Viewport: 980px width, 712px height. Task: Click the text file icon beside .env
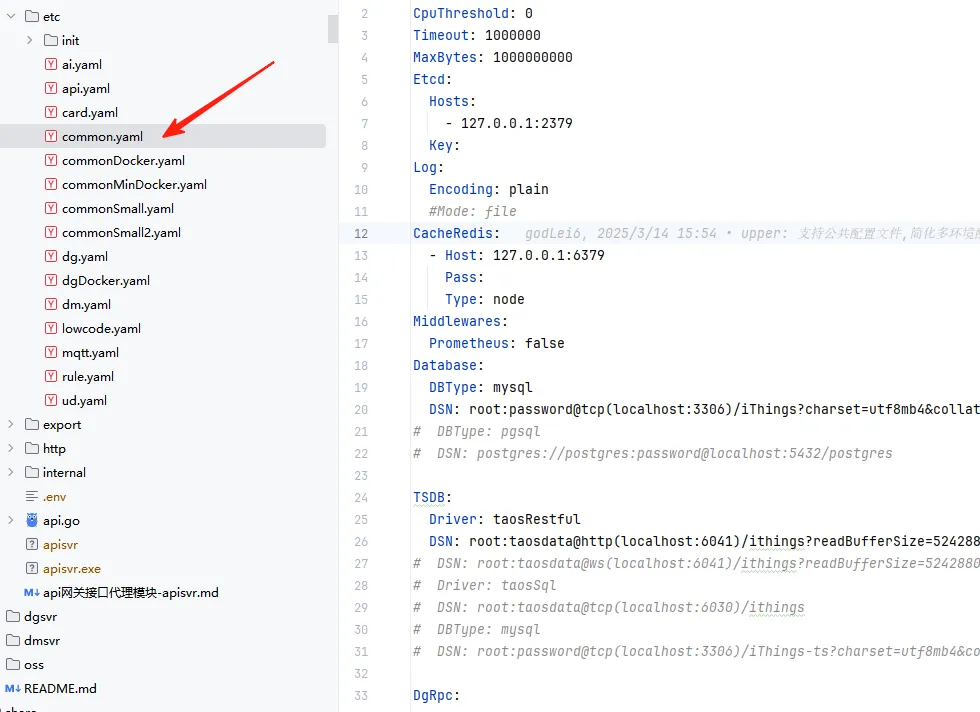point(32,496)
